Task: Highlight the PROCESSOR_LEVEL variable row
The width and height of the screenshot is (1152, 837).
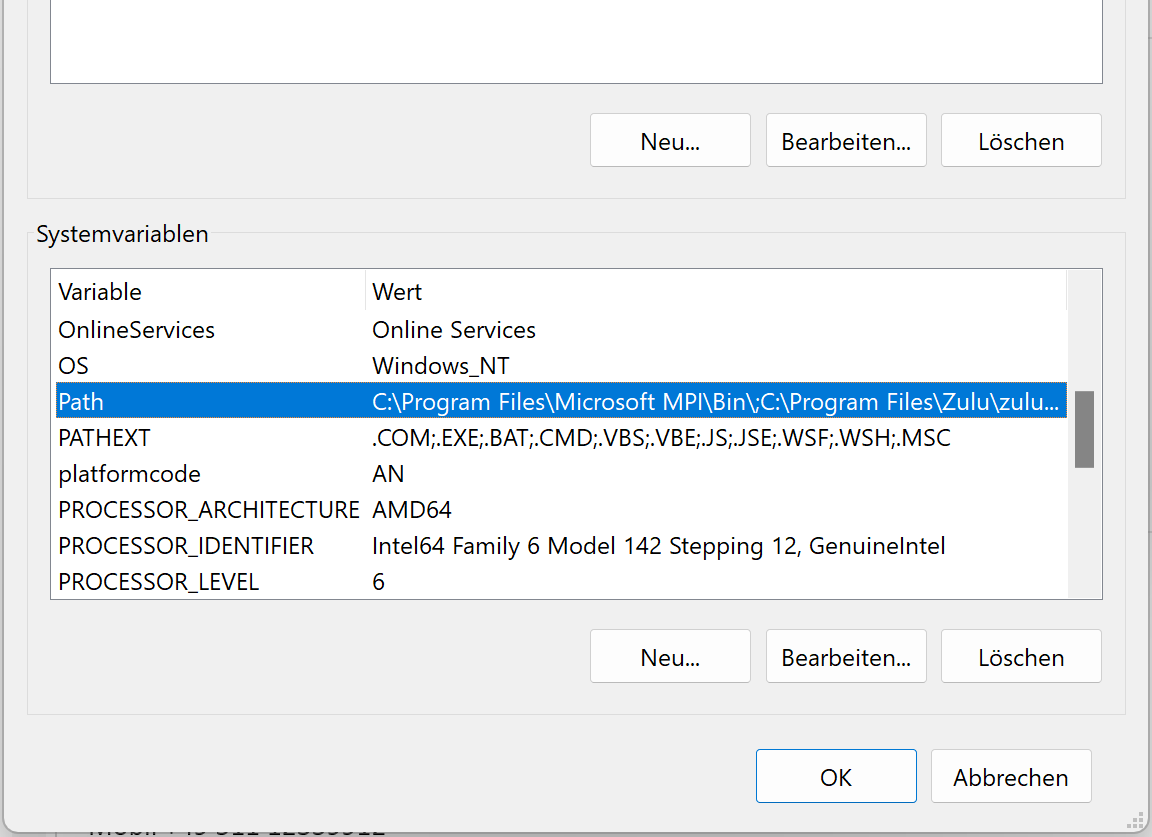Action: (x=158, y=582)
